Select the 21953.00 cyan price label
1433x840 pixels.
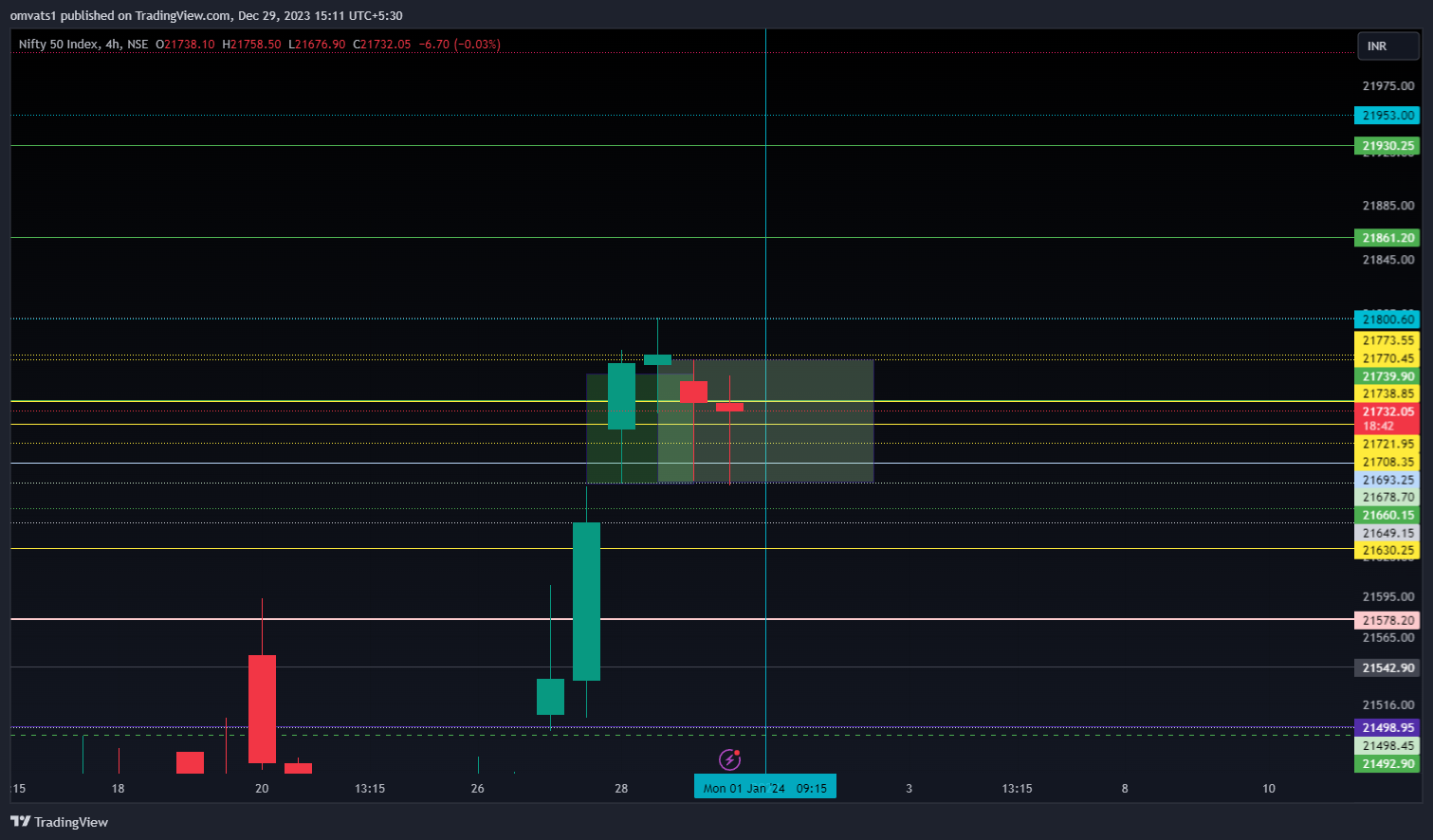pyautogui.click(x=1387, y=116)
